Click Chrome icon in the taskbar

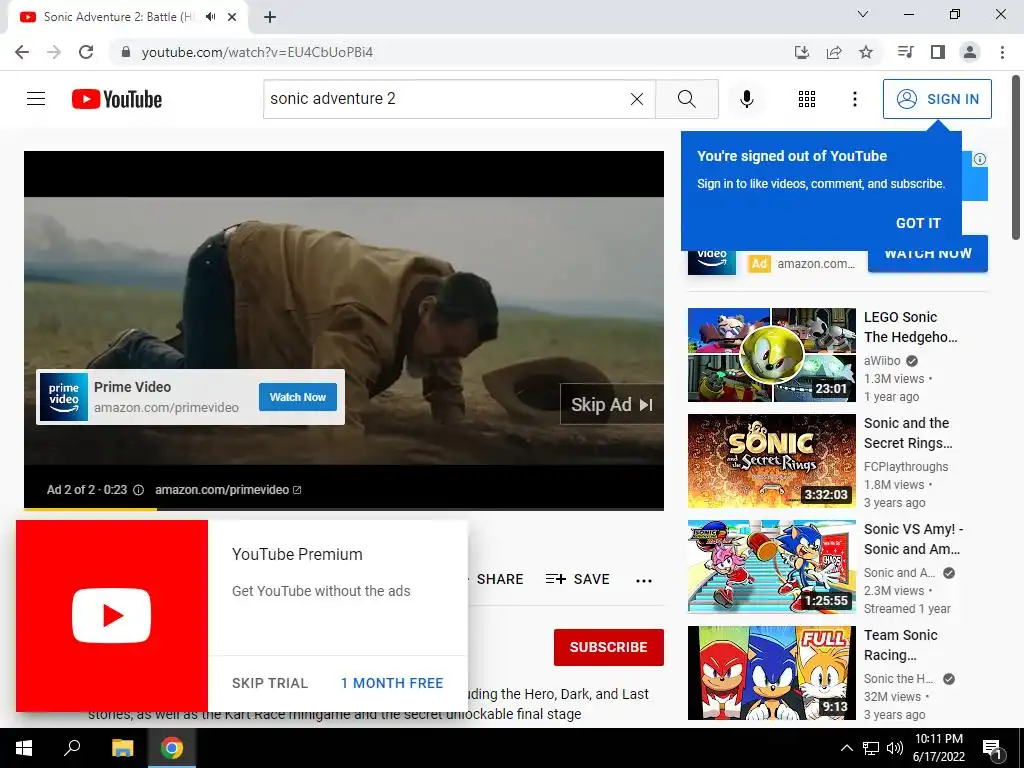172,748
